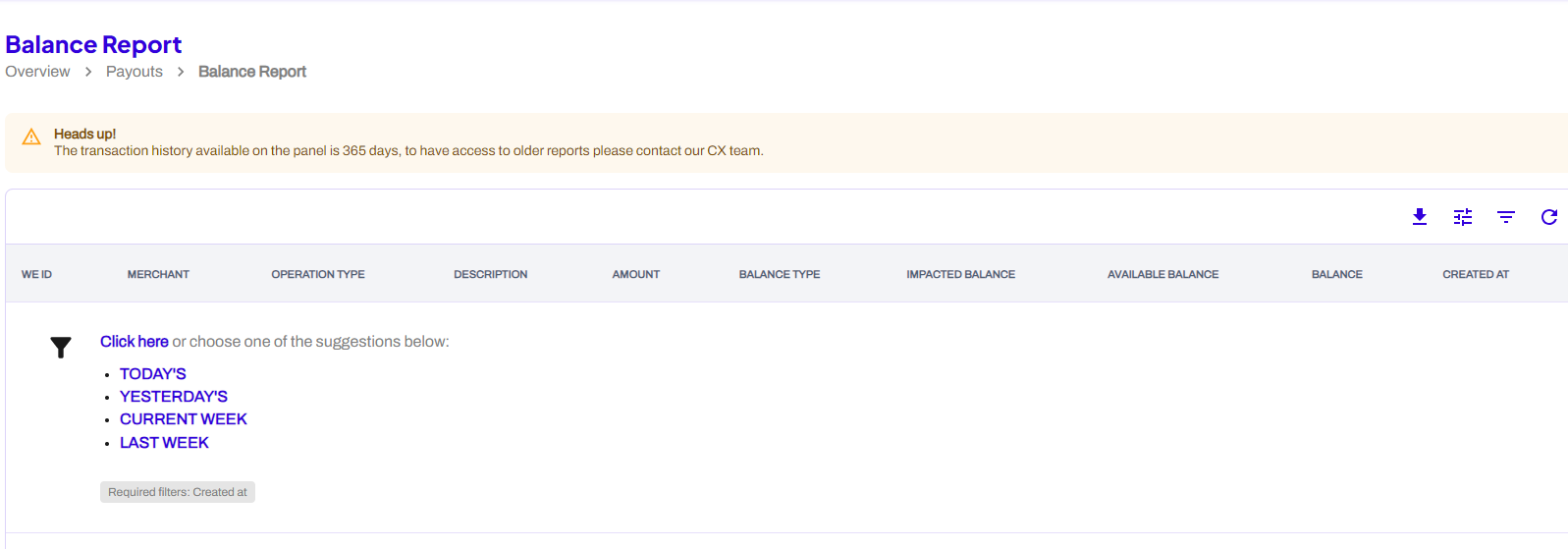Refresh the balance report table
The height and width of the screenshot is (549, 1568).
1549,217
